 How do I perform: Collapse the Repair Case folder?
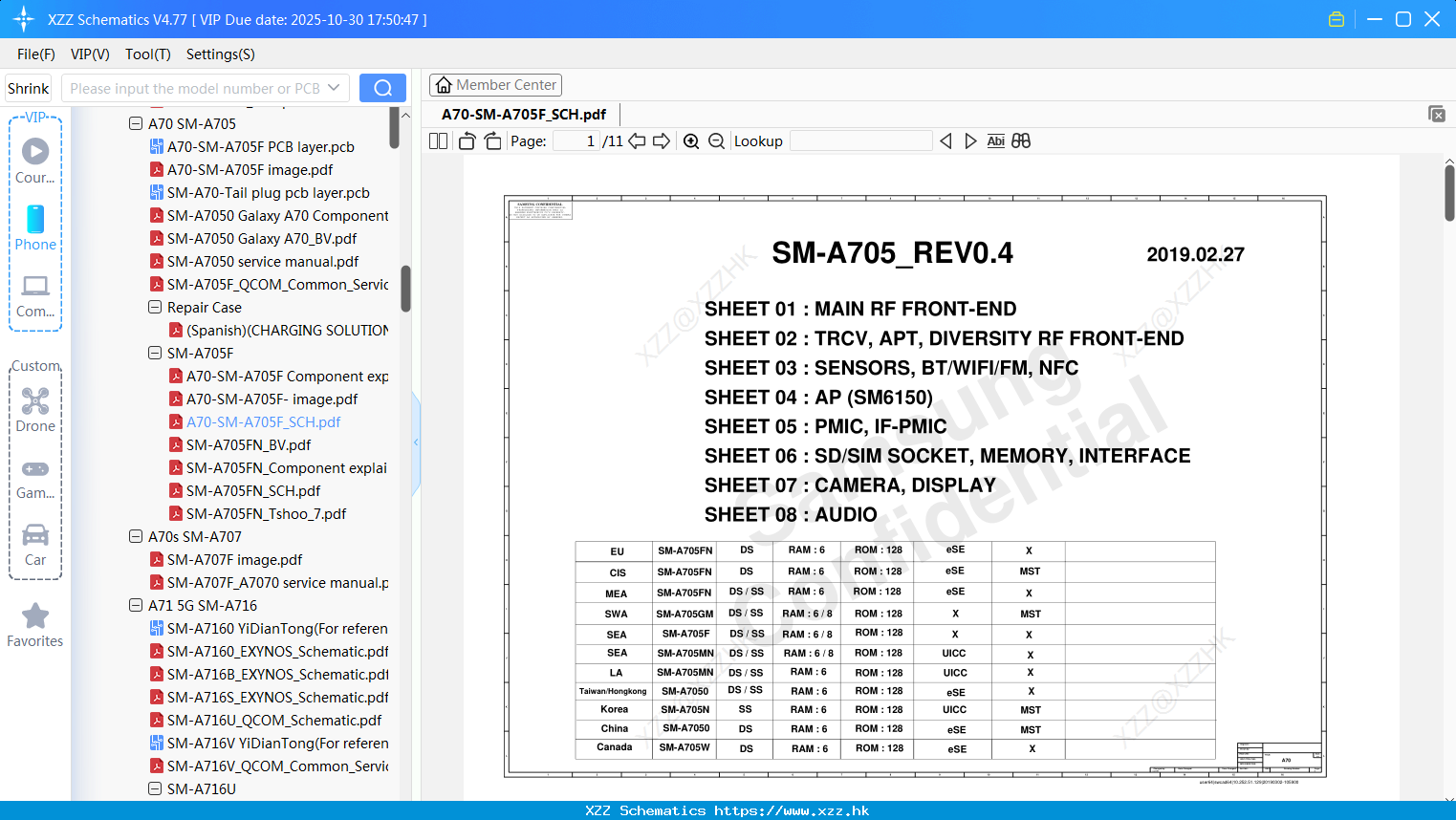tap(155, 307)
